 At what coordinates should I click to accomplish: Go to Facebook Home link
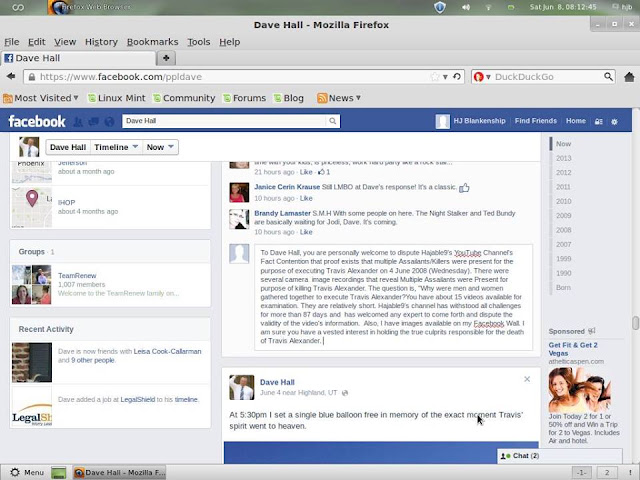pyautogui.click(x=576, y=121)
